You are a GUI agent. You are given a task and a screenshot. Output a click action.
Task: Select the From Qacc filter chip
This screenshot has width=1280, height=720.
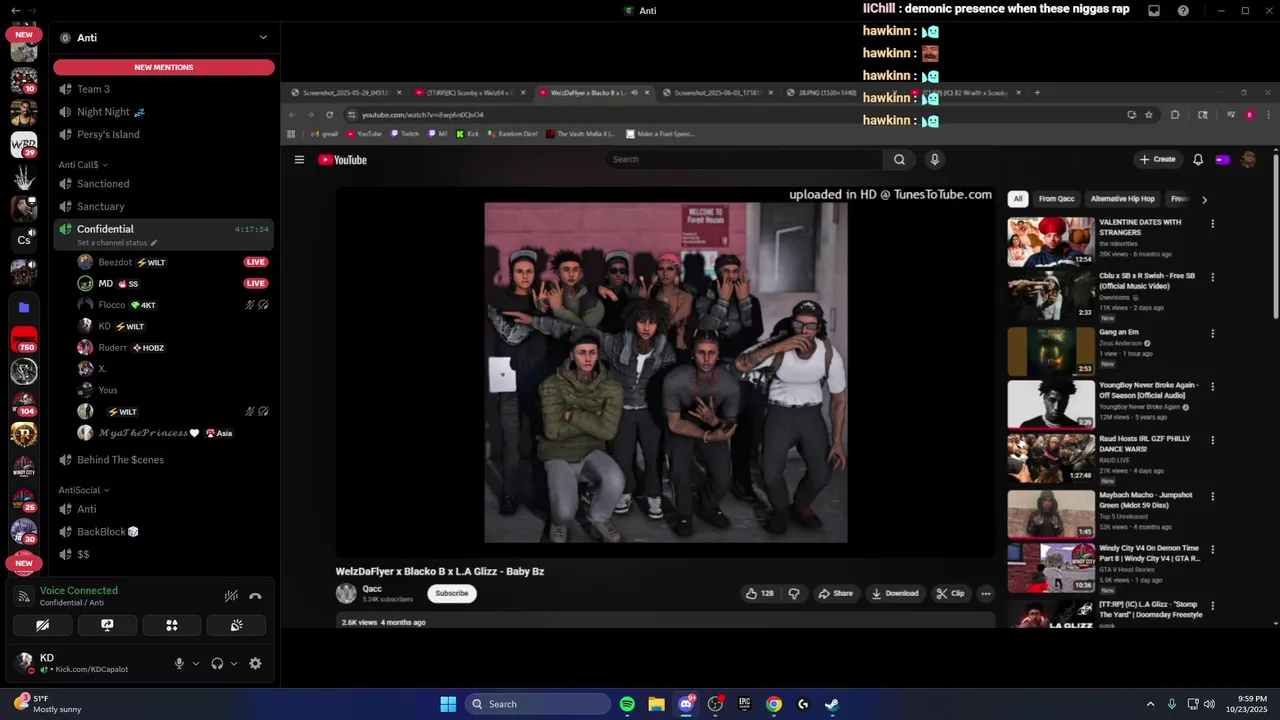1056,199
